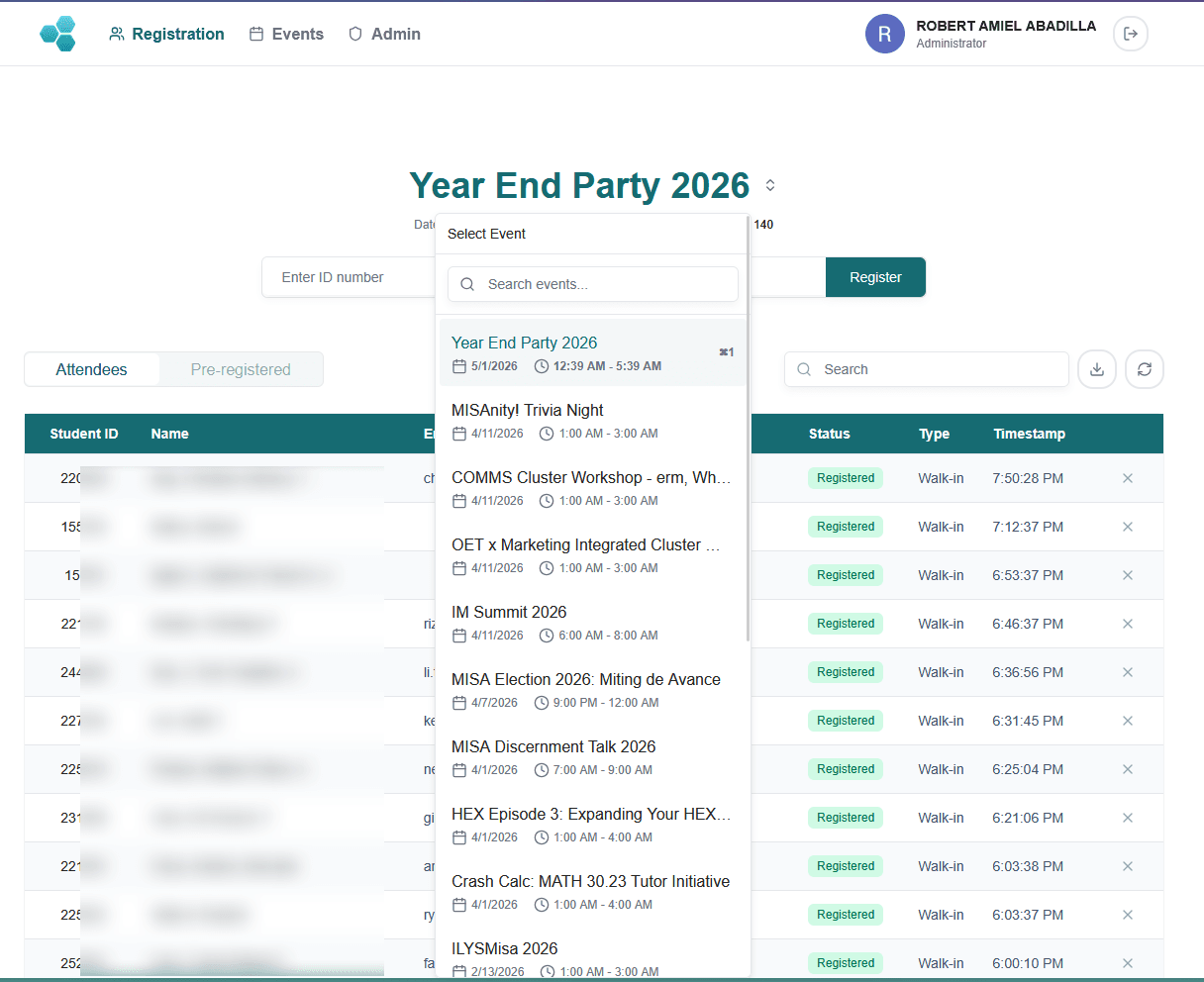
Task: Remove attendee registered at 6:03:38 PM
Action: click(x=1127, y=866)
